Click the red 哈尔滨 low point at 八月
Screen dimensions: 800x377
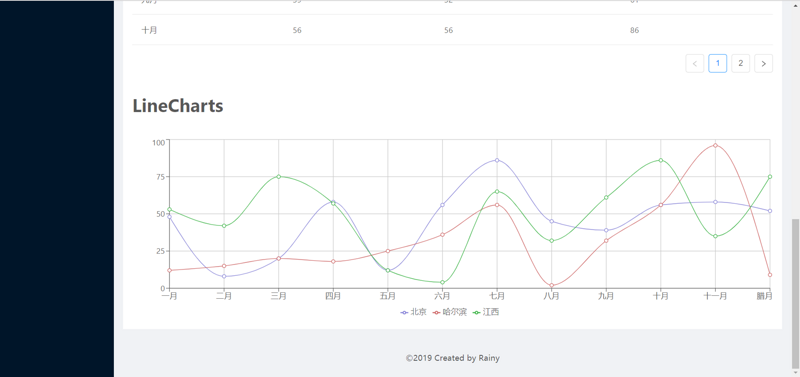point(552,285)
